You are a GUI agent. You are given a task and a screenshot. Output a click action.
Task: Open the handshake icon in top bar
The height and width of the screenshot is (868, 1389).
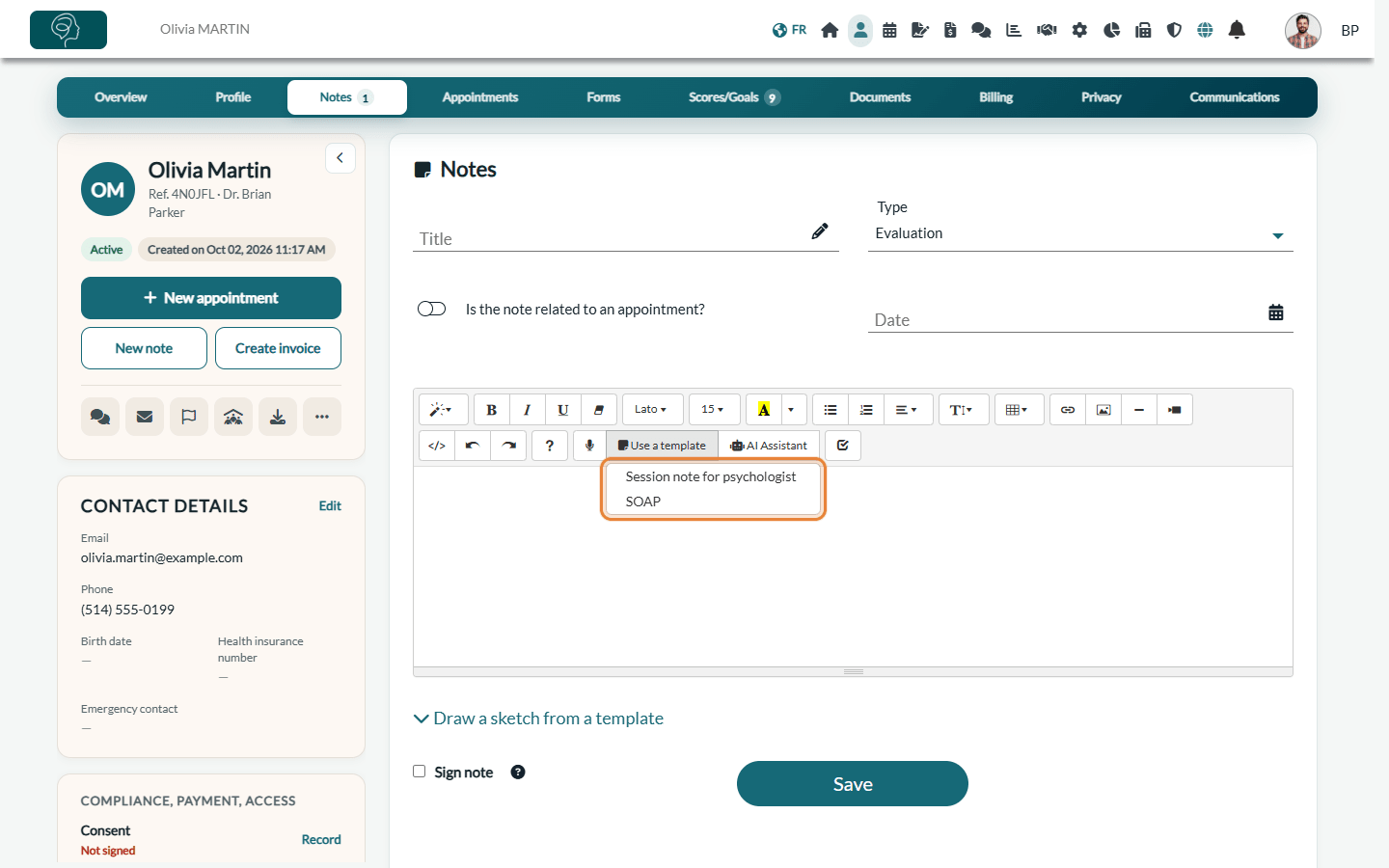pos(1047,30)
